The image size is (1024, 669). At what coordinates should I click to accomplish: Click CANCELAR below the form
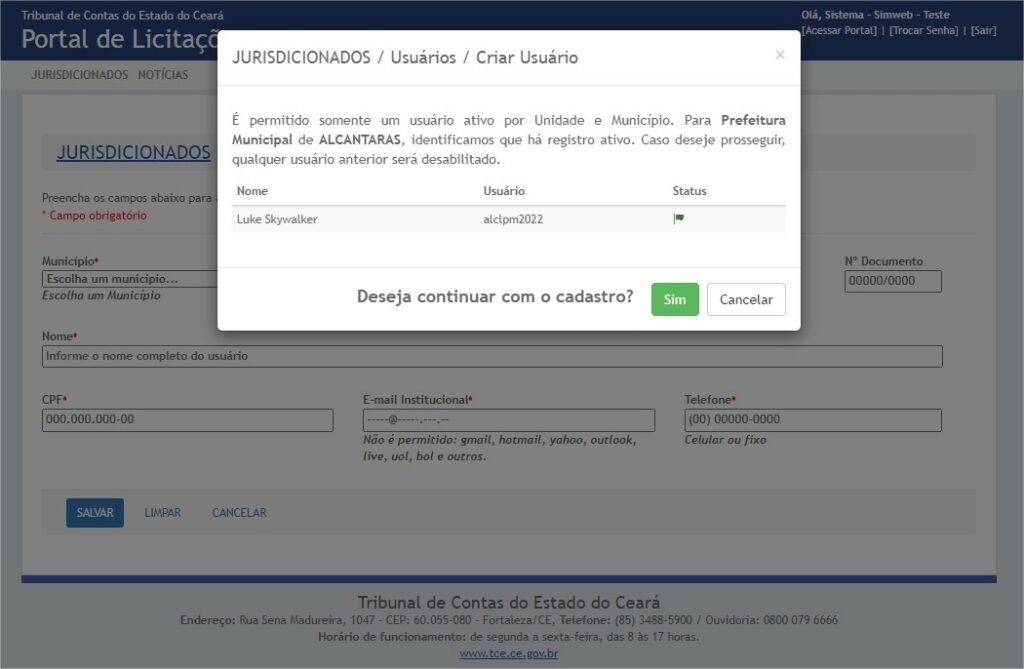point(239,513)
